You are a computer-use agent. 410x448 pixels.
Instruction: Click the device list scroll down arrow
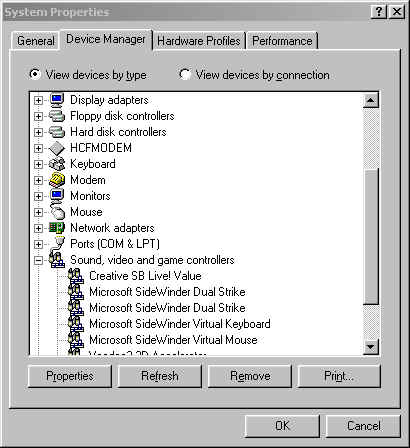tap(371, 347)
